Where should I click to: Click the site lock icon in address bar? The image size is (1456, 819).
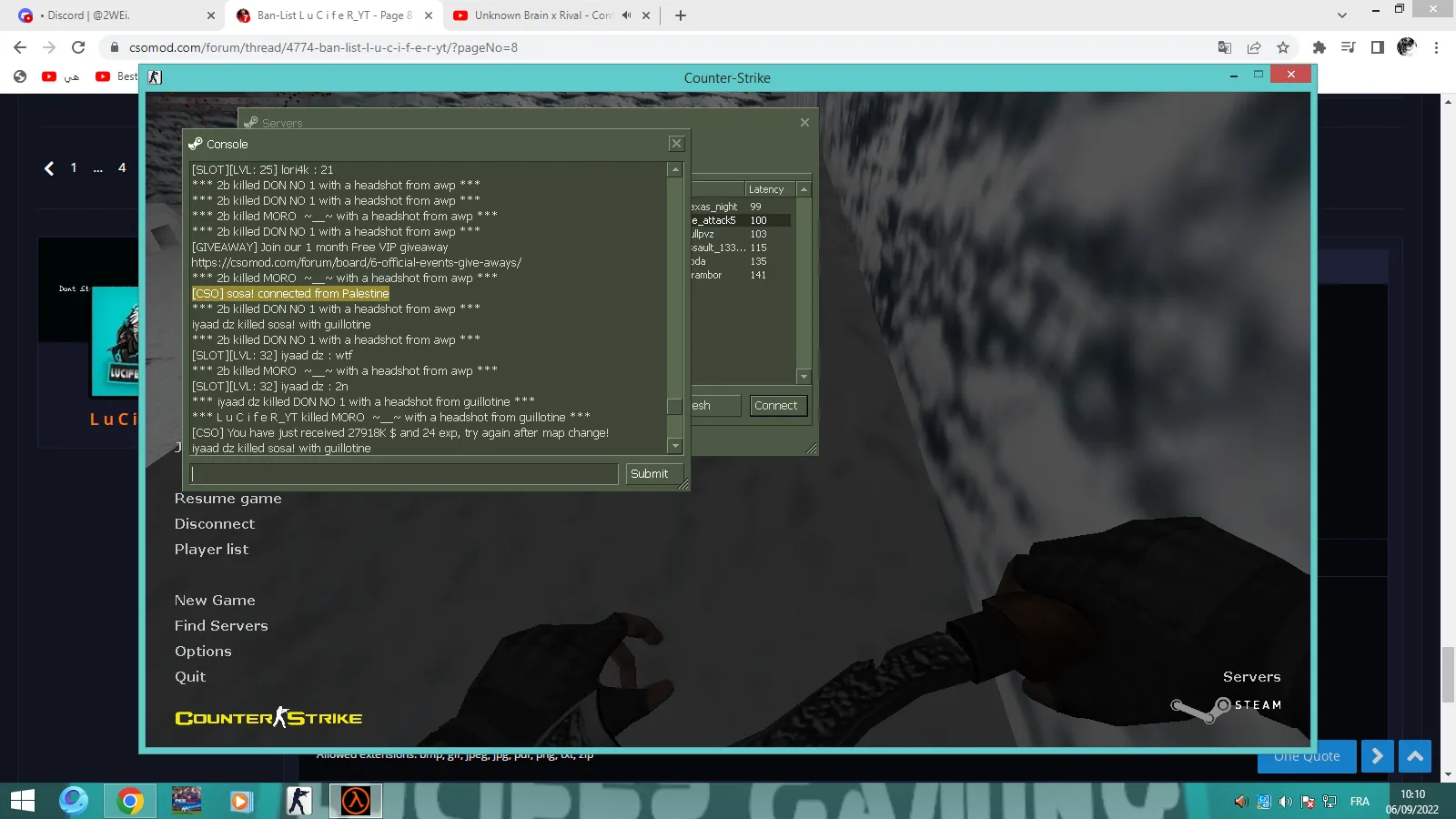(115, 47)
